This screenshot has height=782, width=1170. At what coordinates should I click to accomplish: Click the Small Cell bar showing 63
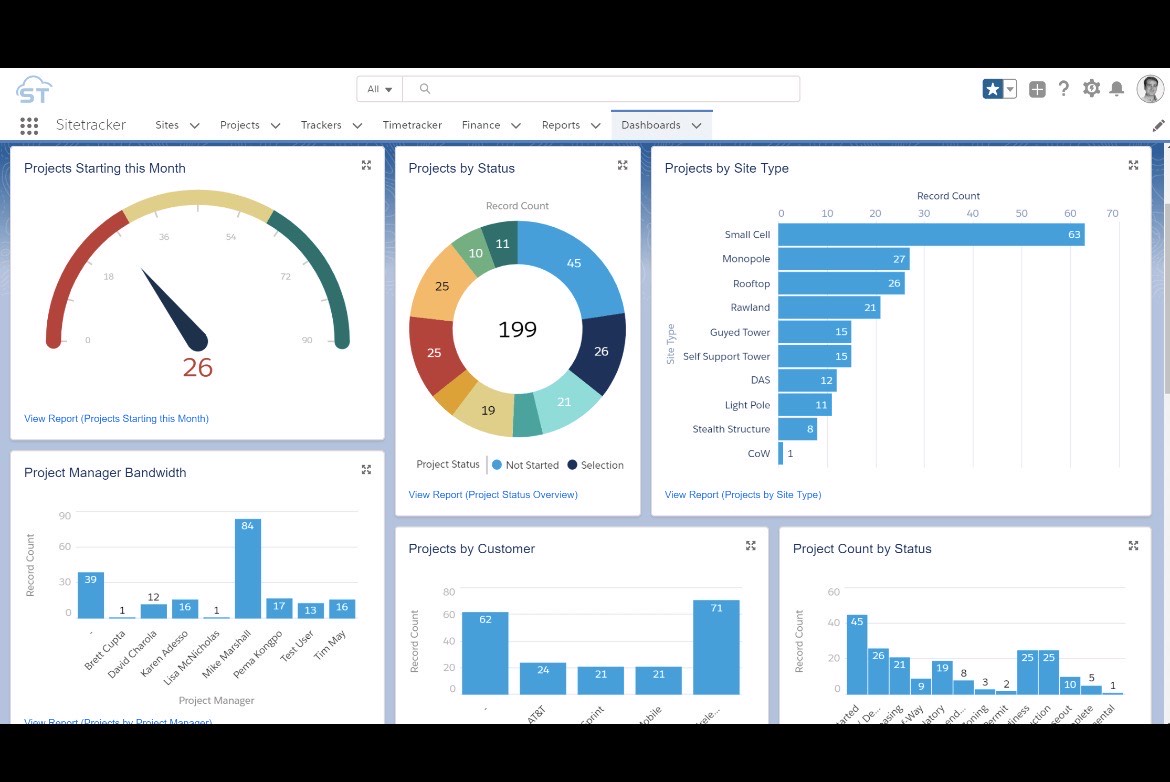click(928, 234)
